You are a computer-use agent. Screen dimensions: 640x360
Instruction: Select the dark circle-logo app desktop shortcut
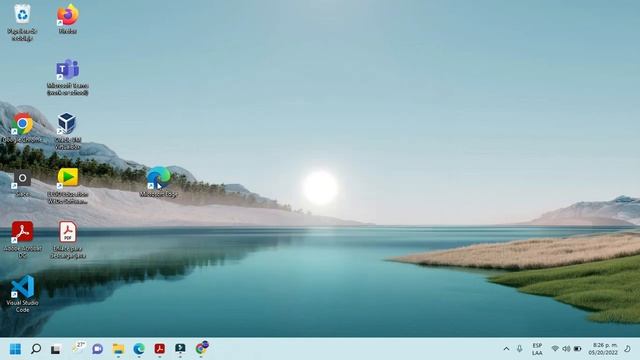(x=22, y=184)
